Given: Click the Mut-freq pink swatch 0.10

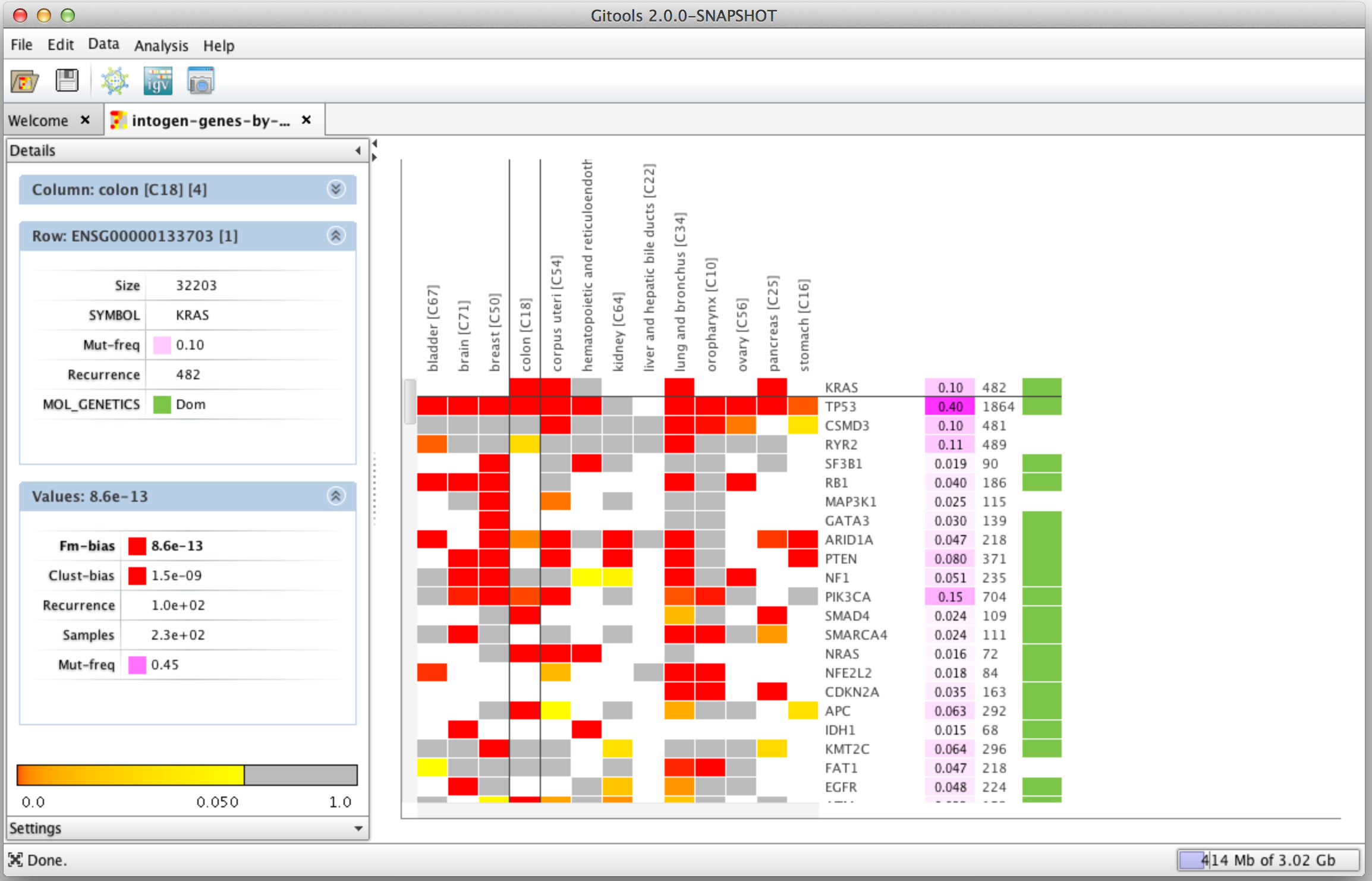Looking at the screenshot, I should [162, 345].
